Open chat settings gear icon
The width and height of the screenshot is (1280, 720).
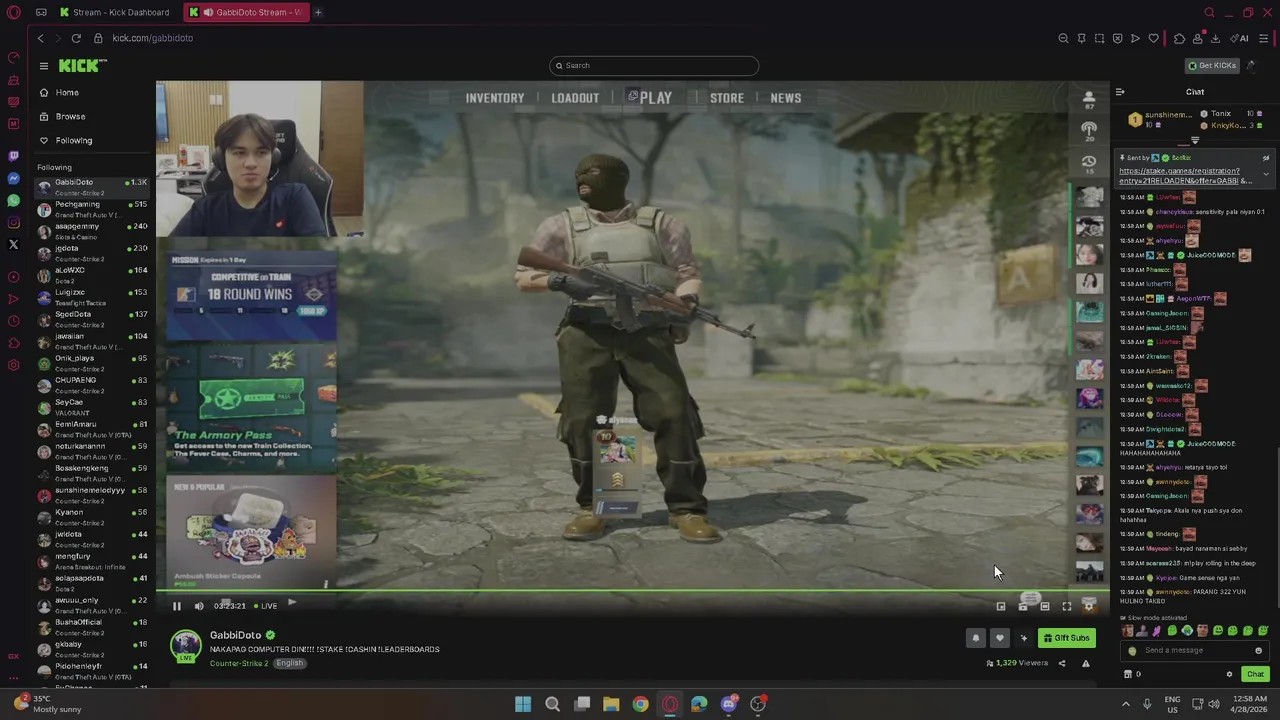point(1229,674)
